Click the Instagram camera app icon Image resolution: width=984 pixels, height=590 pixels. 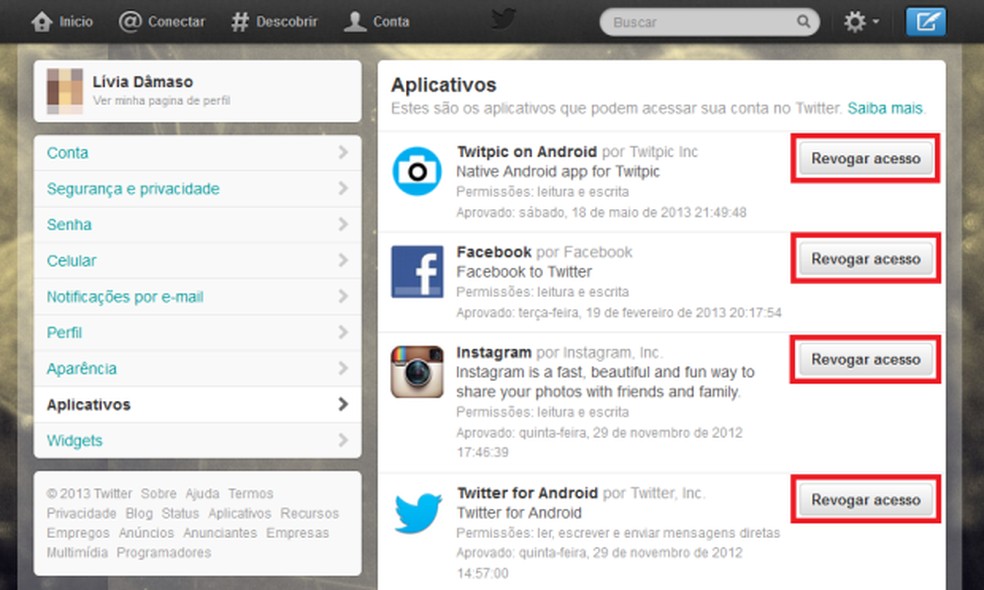417,372
